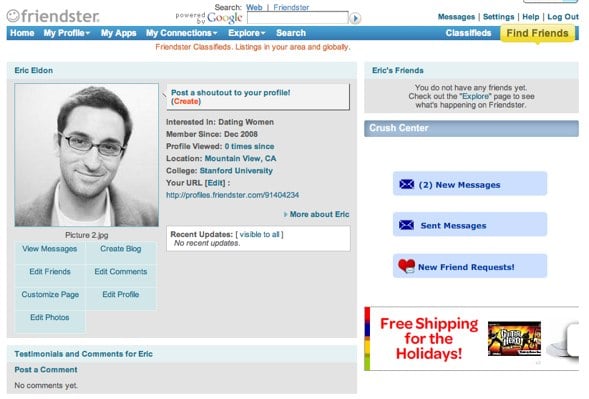Expand the My Connections menu
589x399 pixels.
click(x=181, y=33)
